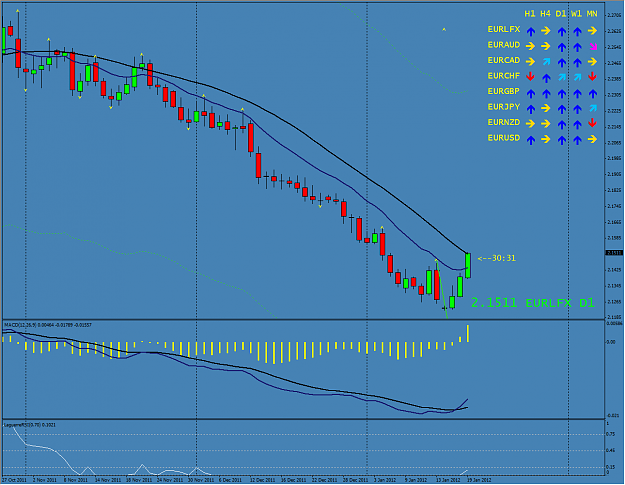The height and width of the screenshot is (485, 625).
Task: Click the EURGBP MN blue up arrow
Action: tap(592, 93)
